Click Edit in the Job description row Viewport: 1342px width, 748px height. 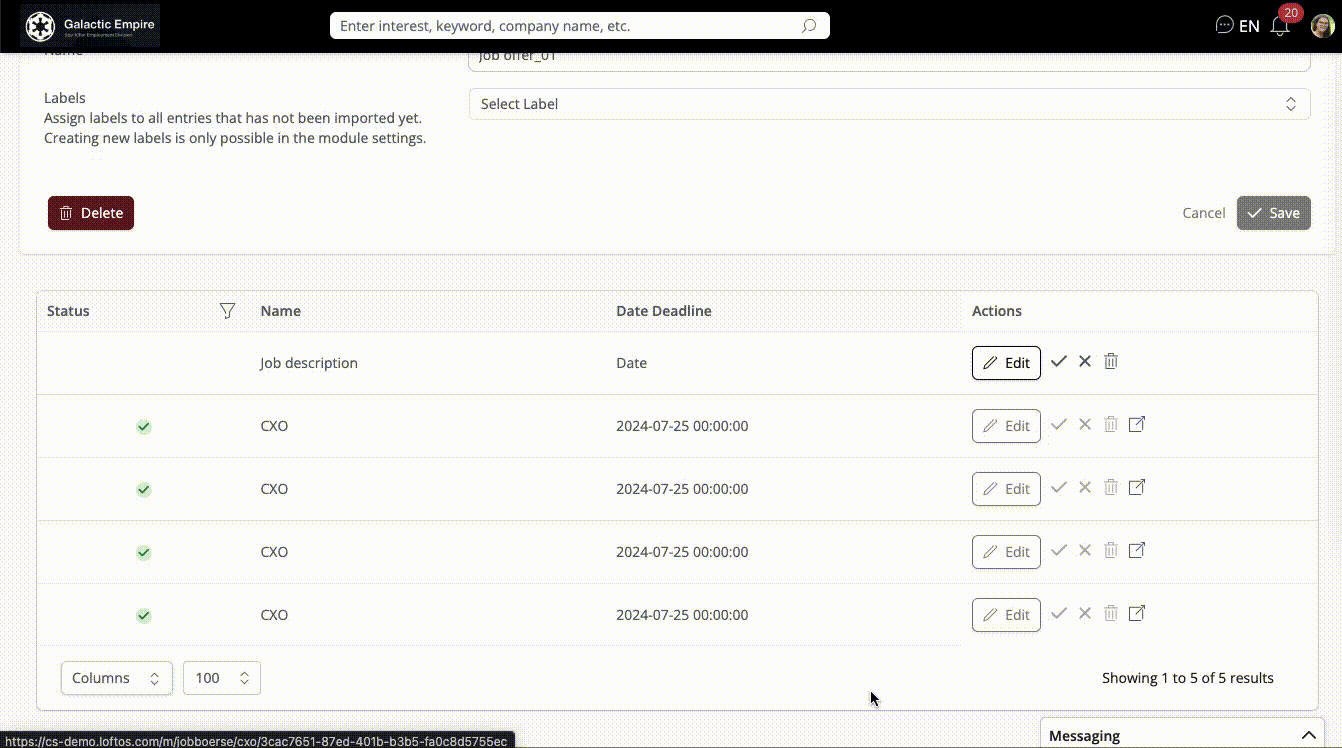(1006, 363)
